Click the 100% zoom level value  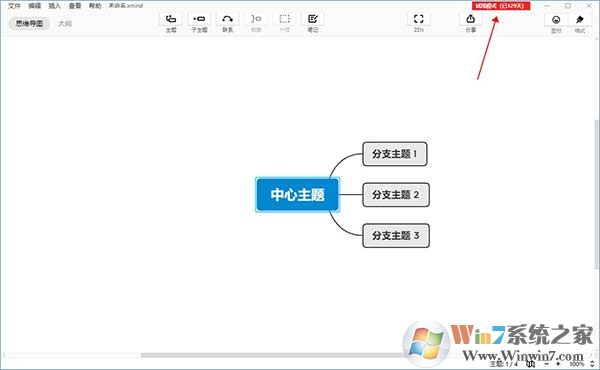tap(576, 364)
